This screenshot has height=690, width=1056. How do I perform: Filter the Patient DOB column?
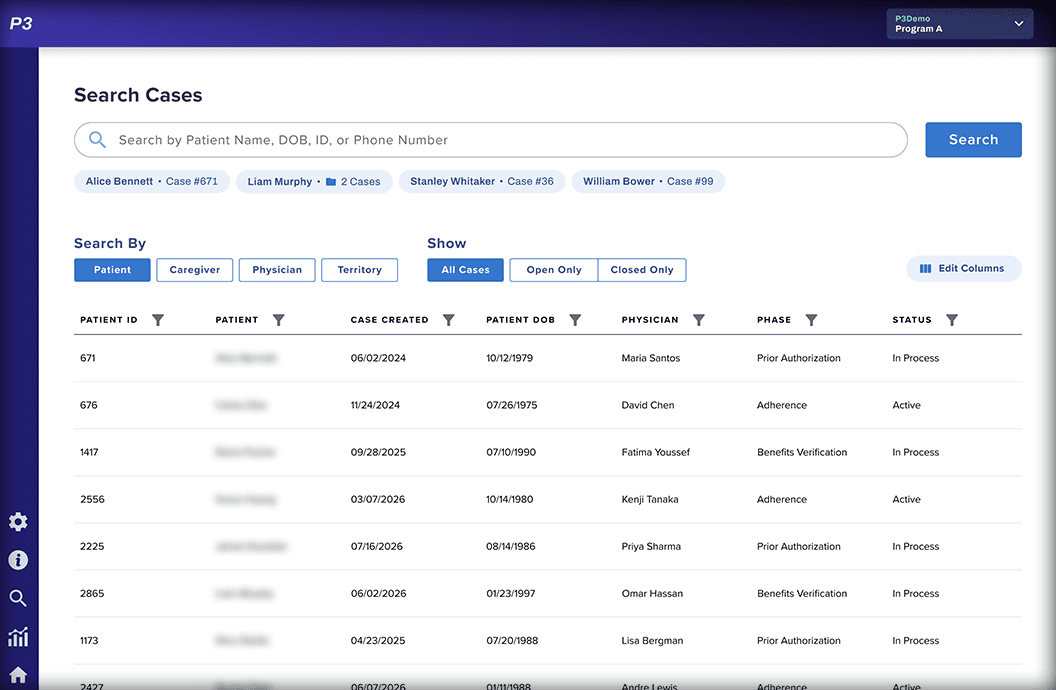(575, 320)
